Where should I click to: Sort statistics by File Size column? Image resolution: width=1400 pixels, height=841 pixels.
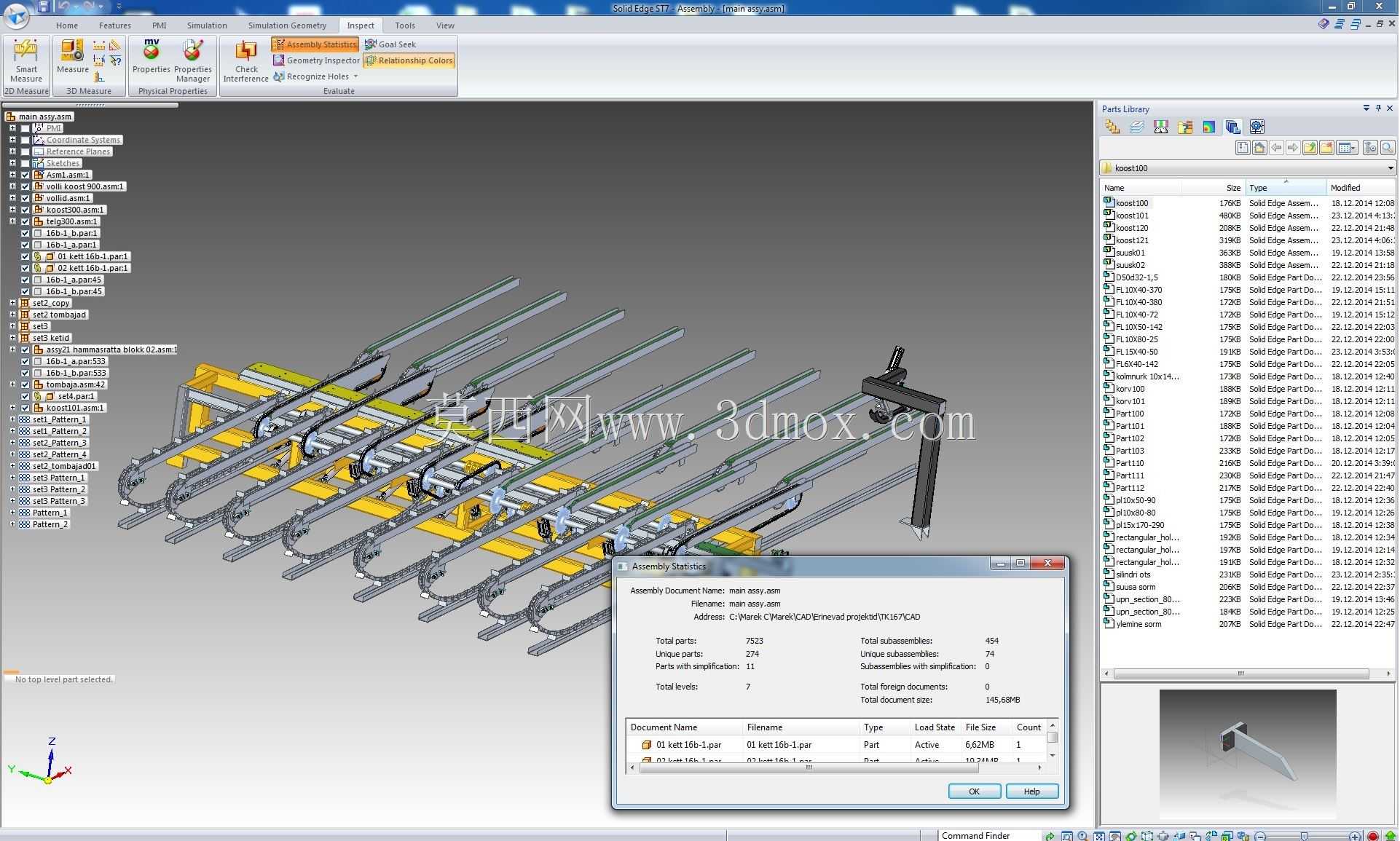coord(986,727)
